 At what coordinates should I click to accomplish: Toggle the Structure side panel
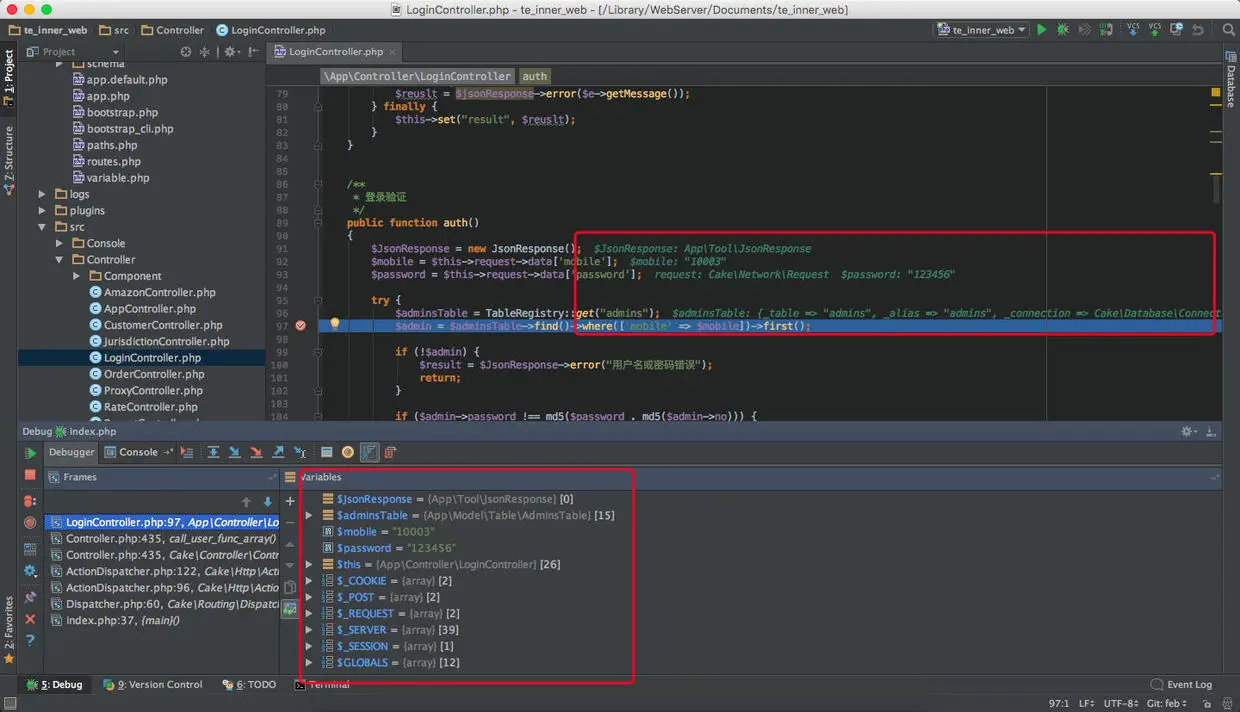9,161
